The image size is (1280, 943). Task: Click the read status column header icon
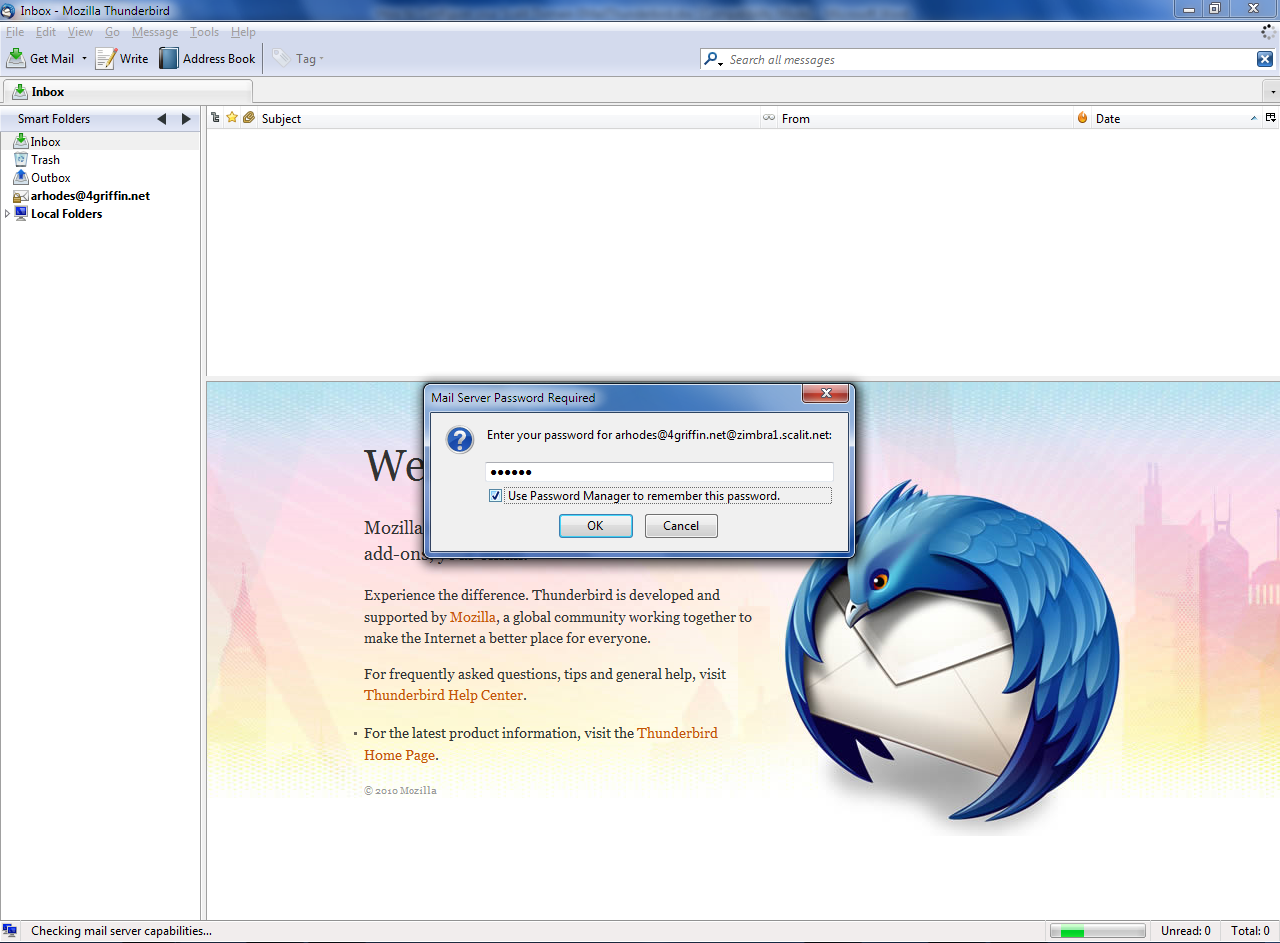tap(769, 118)
